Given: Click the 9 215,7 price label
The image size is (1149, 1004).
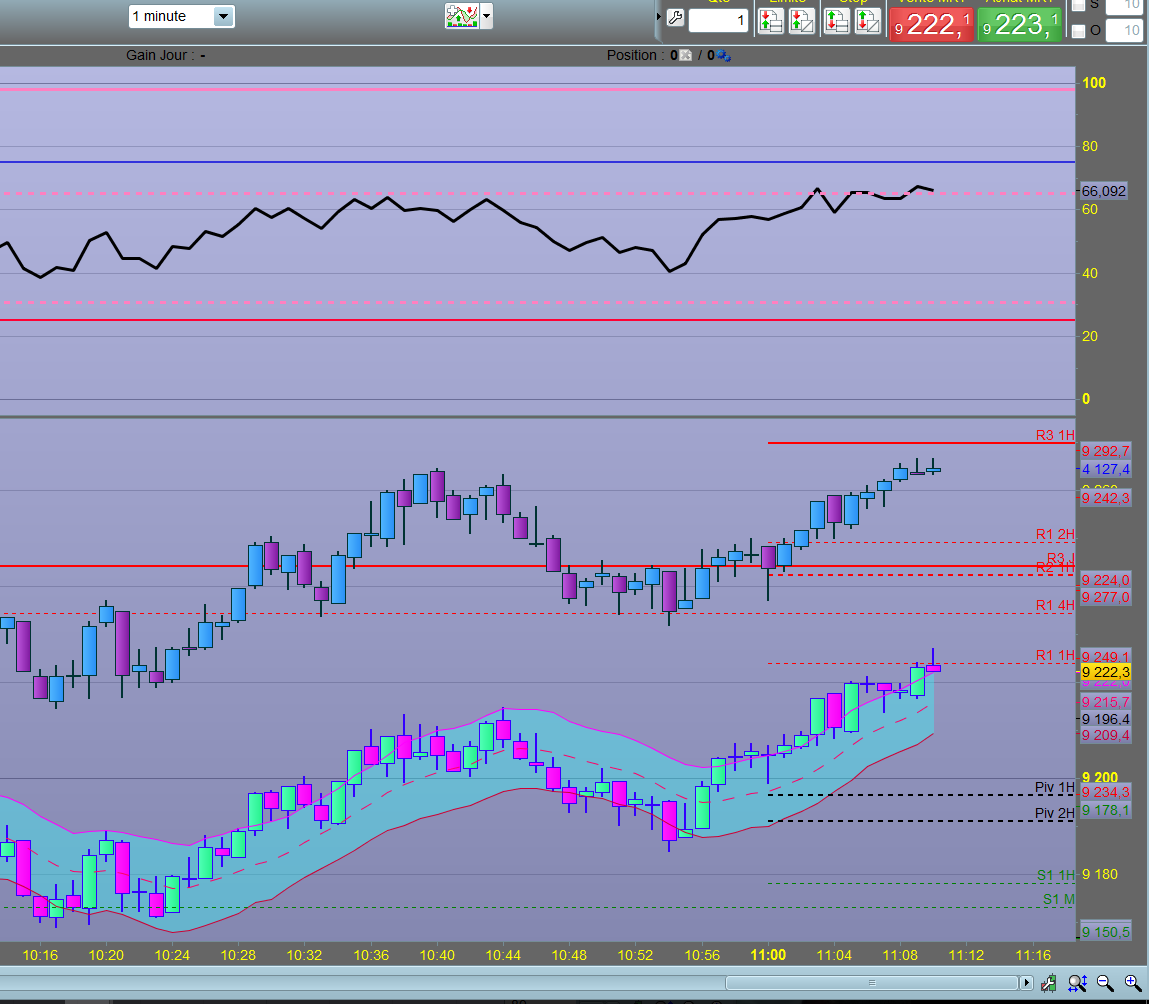Looking at the screenshot, I should coord(1106,702).
